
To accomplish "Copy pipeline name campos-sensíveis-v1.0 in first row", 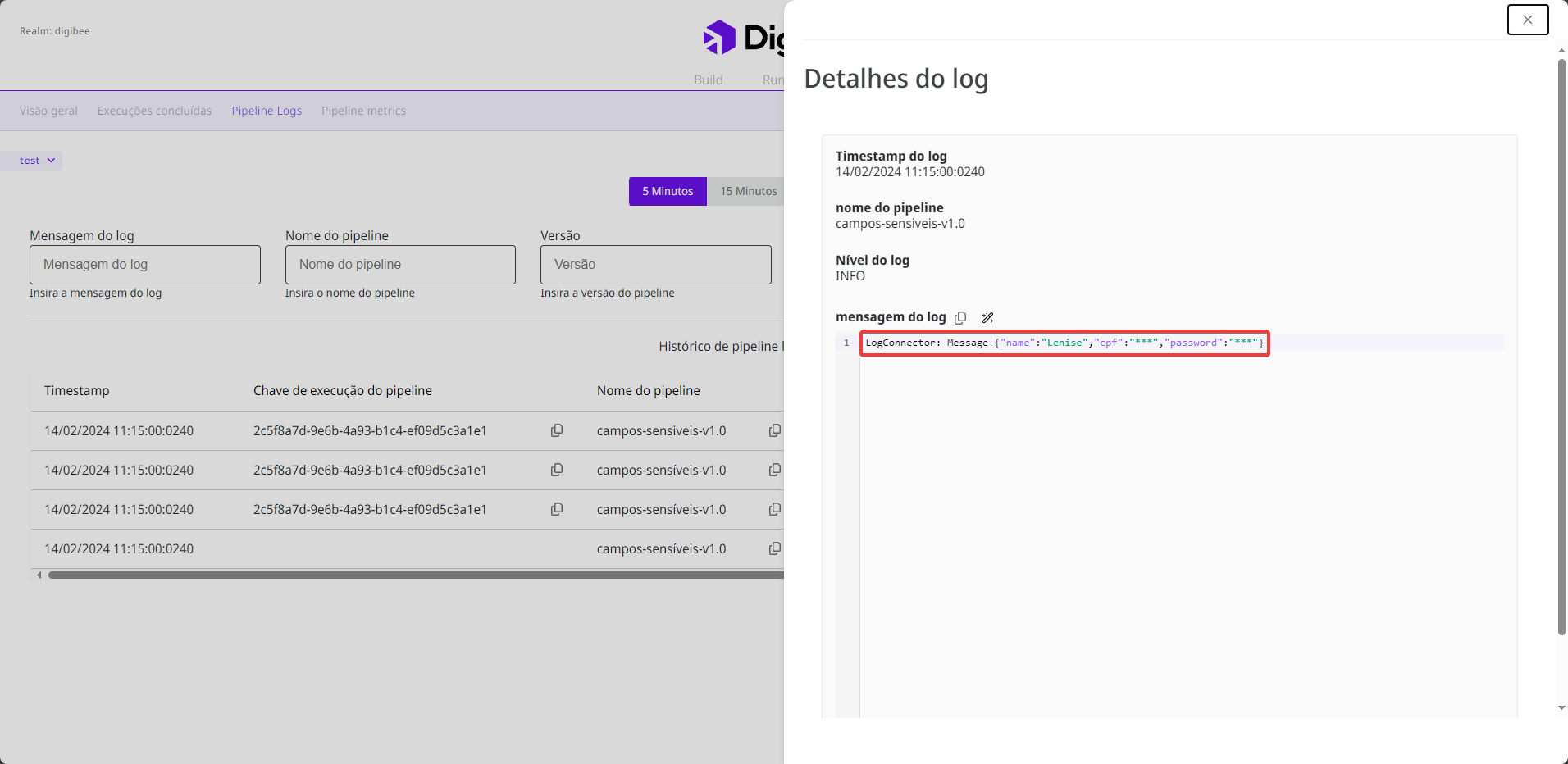I will (774, 430).
